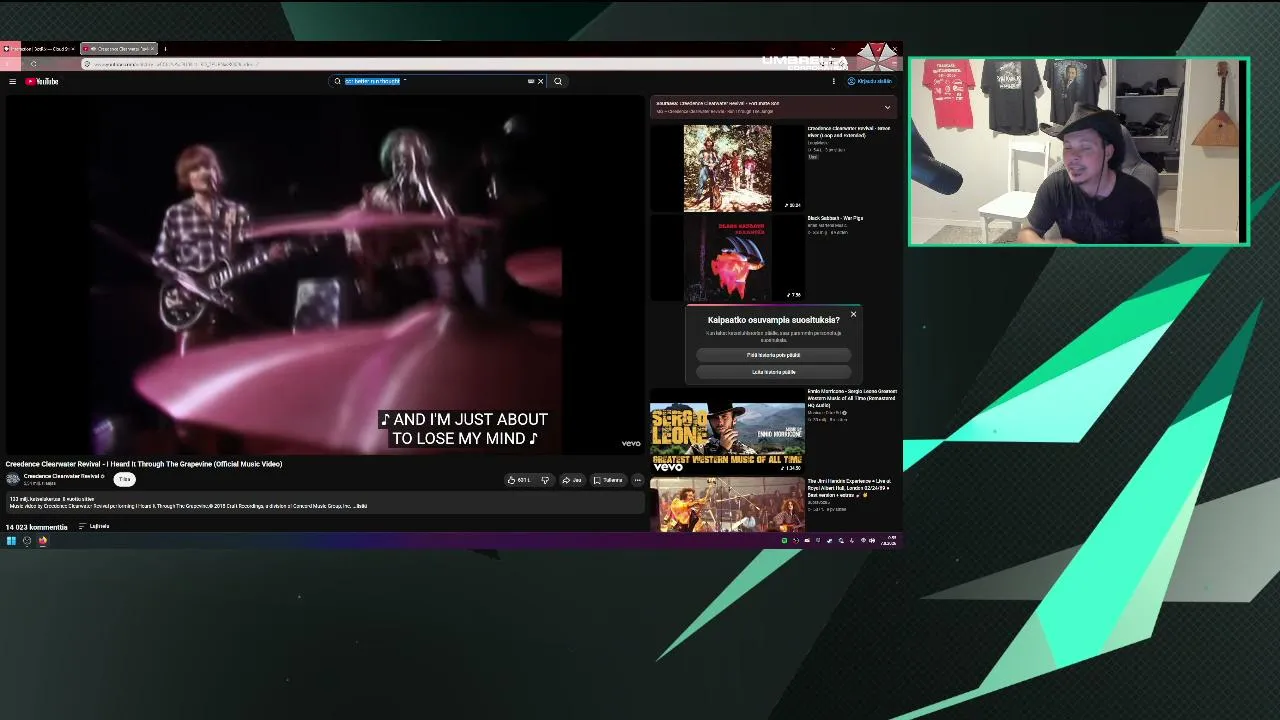Submit search with the magnifier button
The width and height of the screenshot is (1280, 720).
pyautogui.click(x=558, y=81)
